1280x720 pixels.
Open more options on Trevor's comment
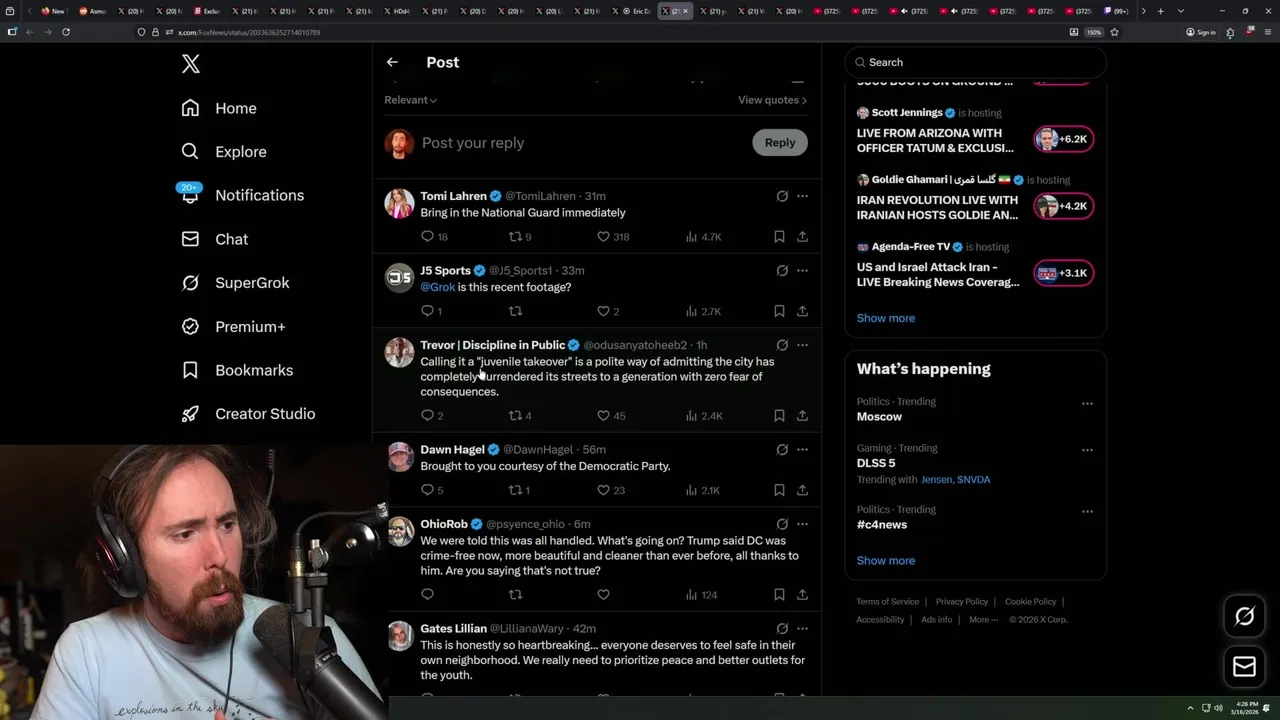click(802, 345)
